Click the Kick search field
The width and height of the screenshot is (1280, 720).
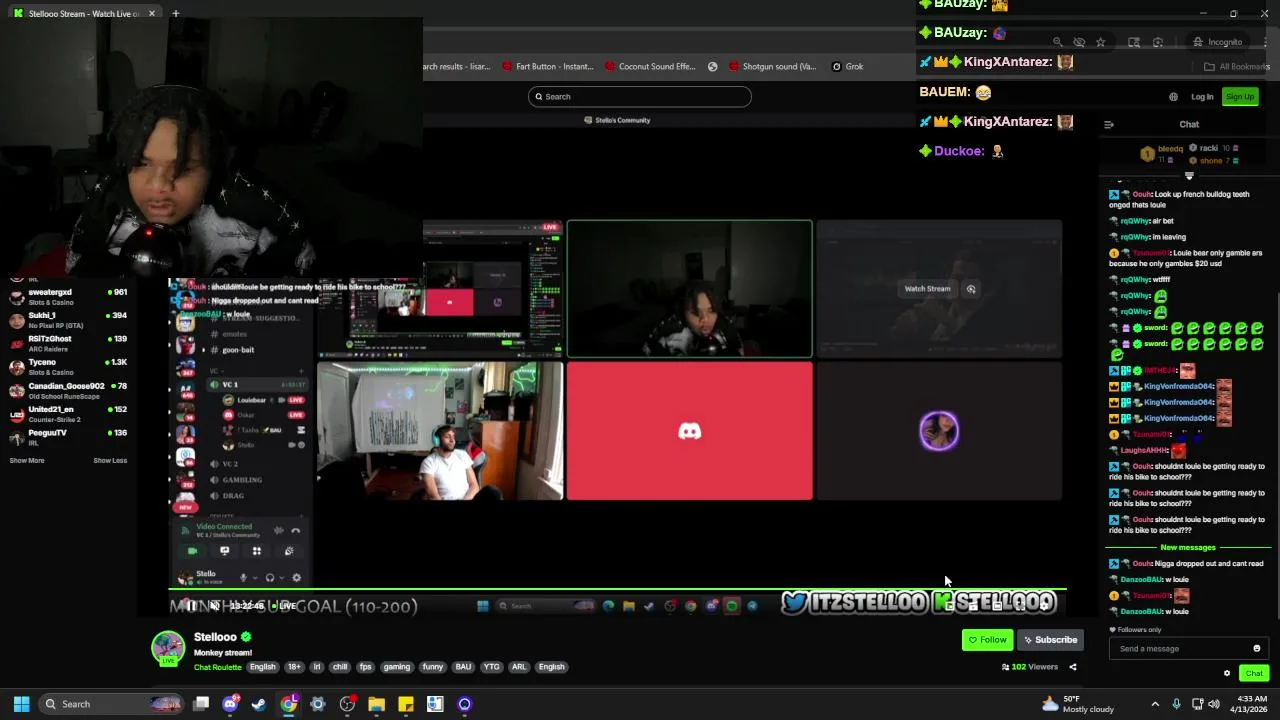pos(640,97)
